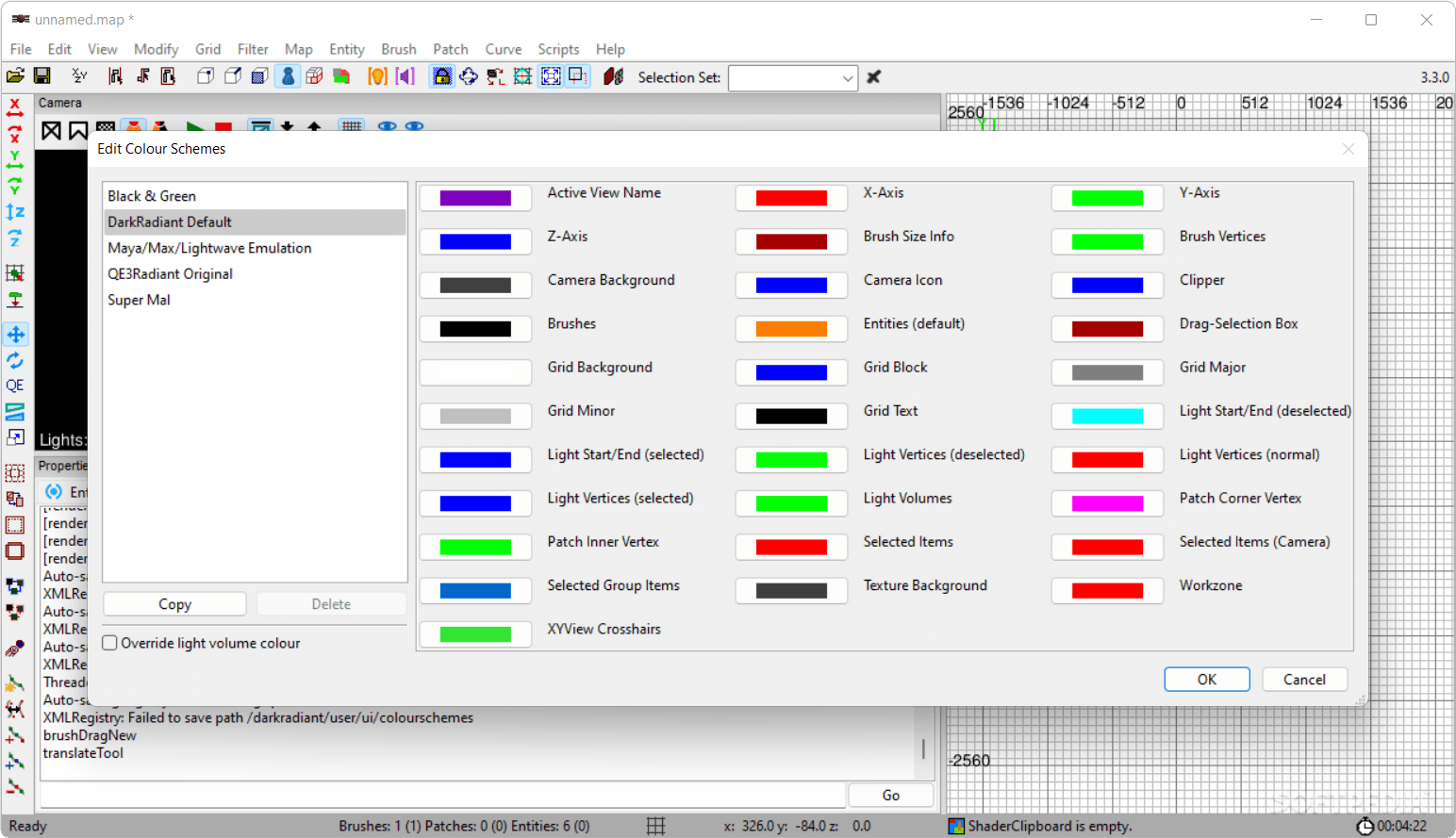1456x838 pixels.
Task: Open the Modify menu
Action: pos(156,49)
